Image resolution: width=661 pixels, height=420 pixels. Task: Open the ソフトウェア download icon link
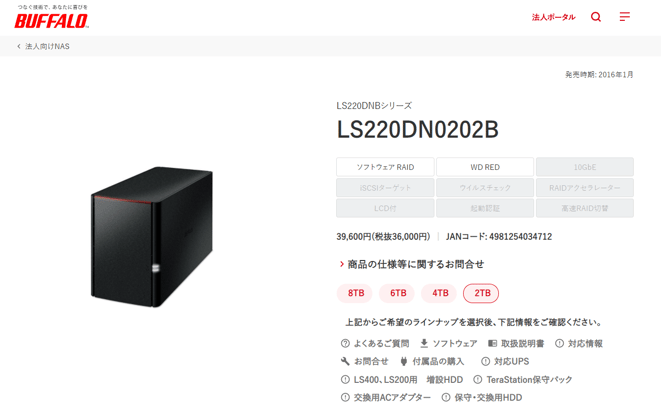(x=424, y=343)
